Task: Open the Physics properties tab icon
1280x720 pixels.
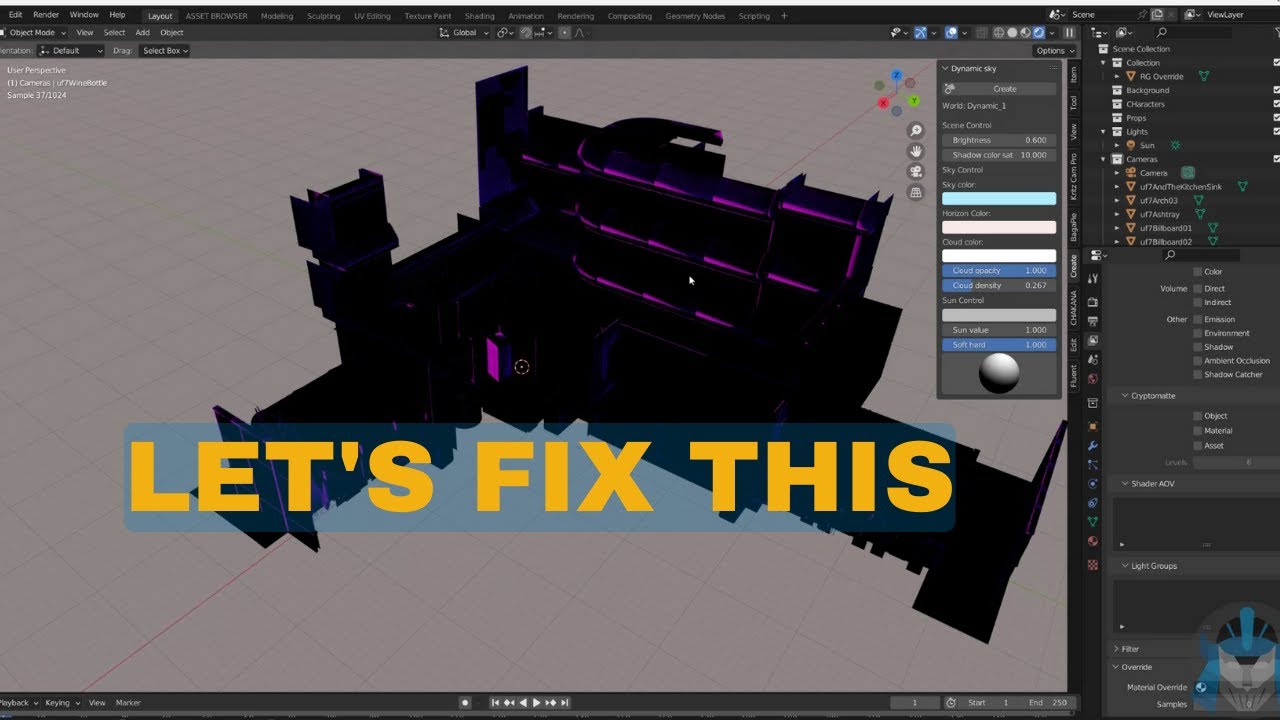Action: pos(1093,484)
